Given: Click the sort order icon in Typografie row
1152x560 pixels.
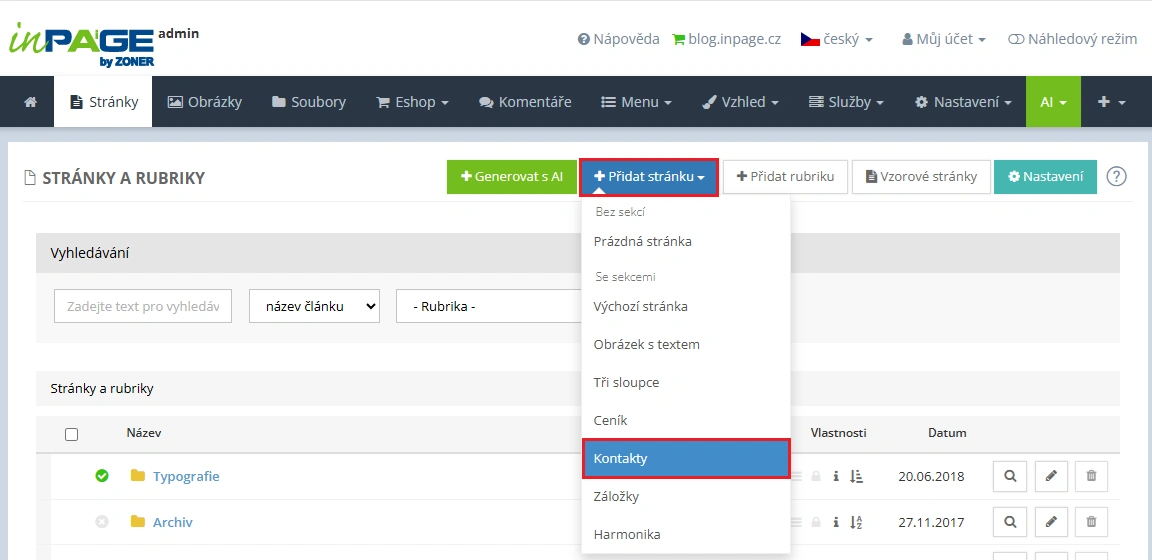Looking at the screenshot, I should [856, 476].
